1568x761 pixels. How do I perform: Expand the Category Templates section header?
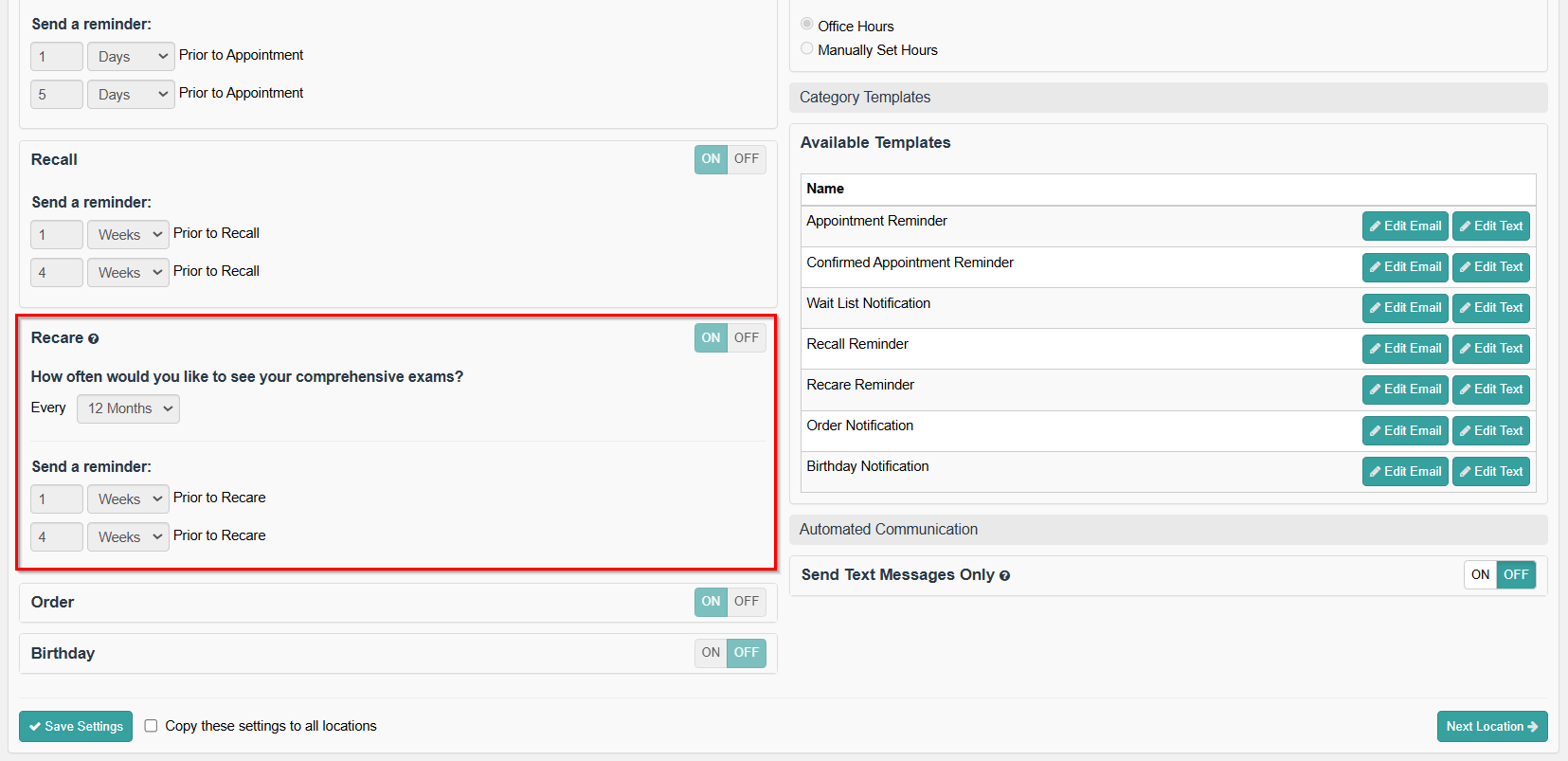1167,98
